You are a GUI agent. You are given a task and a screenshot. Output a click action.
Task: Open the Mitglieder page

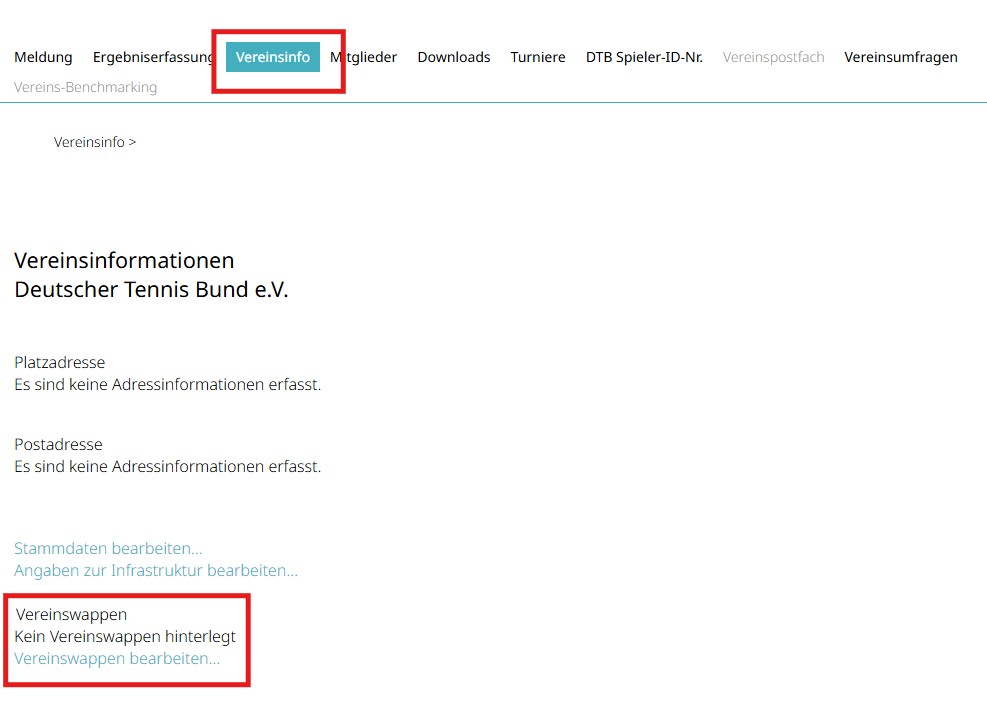click(x=367, y=57)
